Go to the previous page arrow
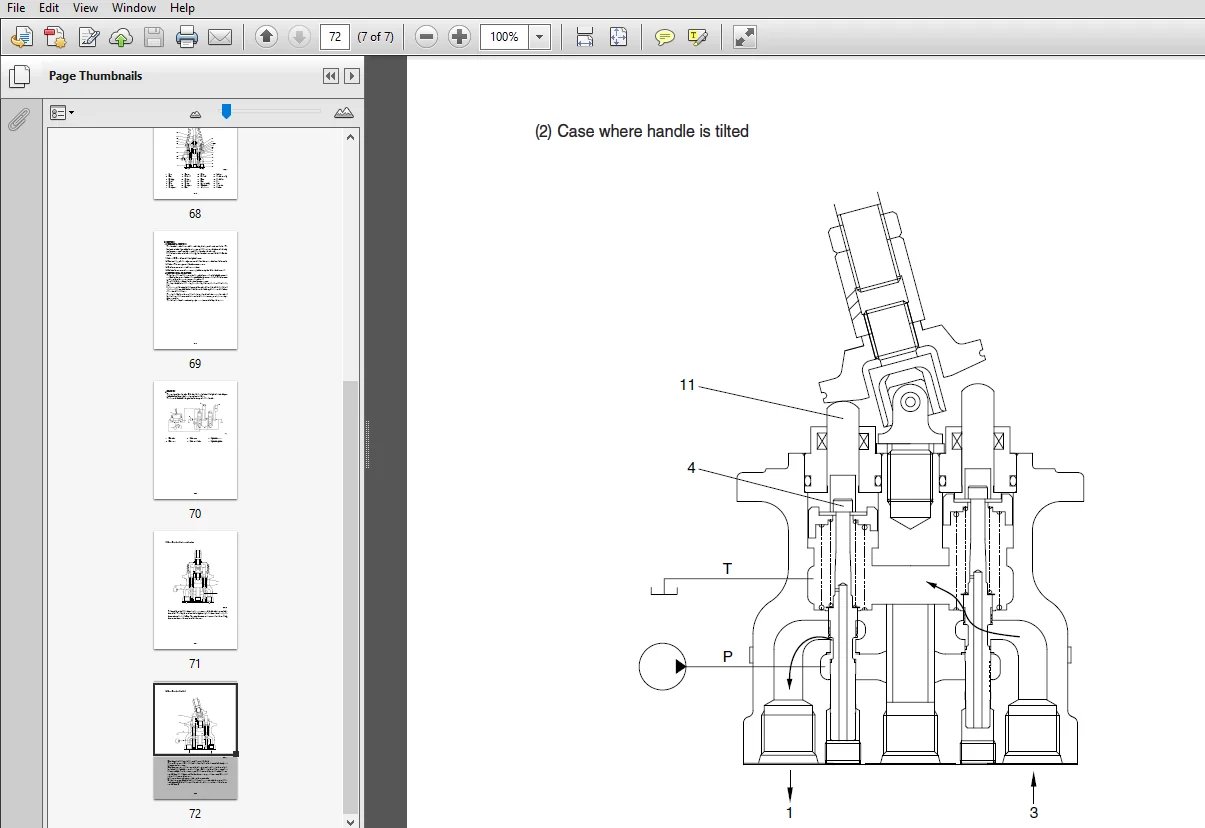Screen dimensions: 1205x828 click(x=266, y=37)
